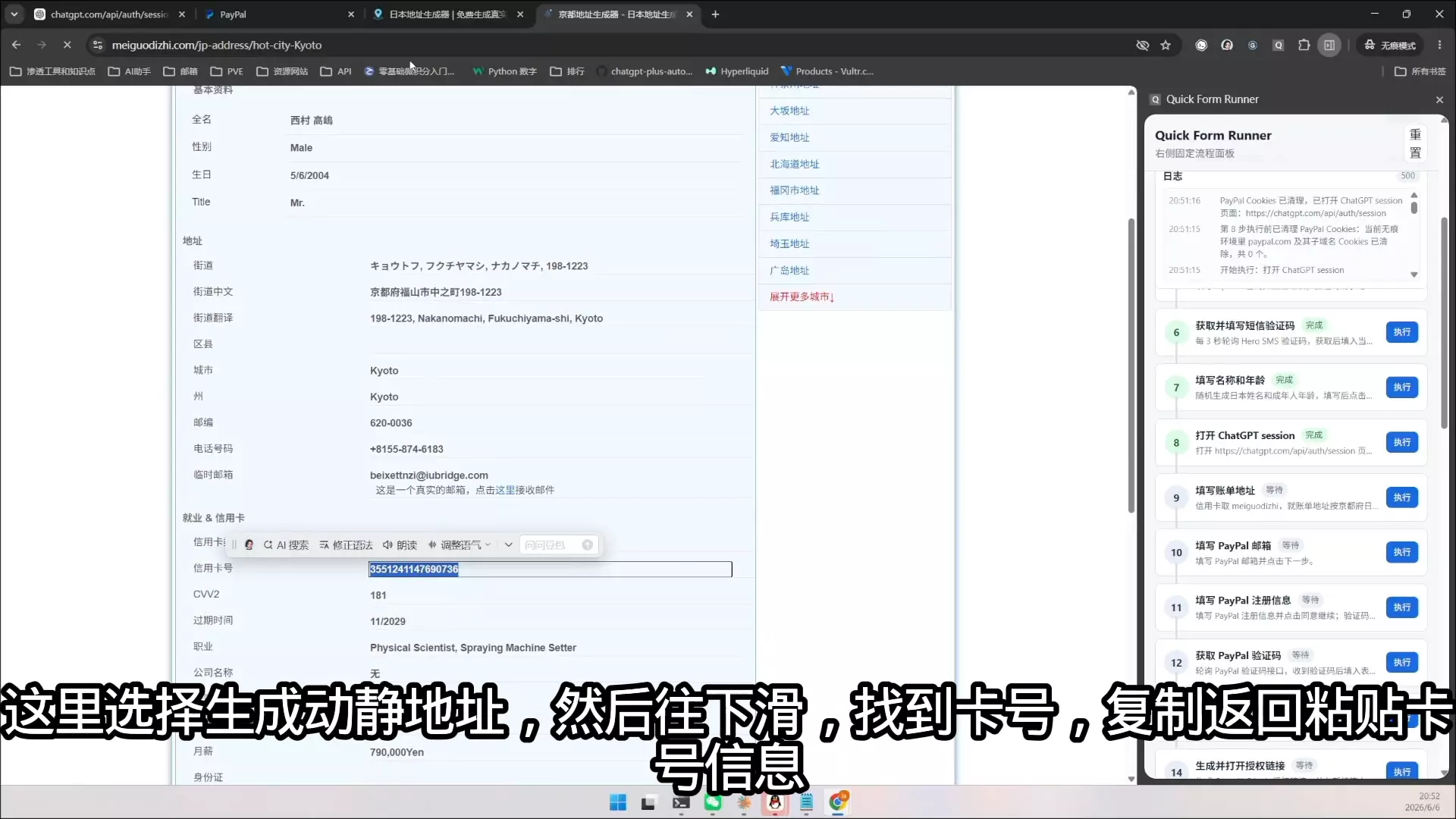Bookmark this page with the star icon
Viewport: 1456px width, 819px height.
click(x=1166, y=45)
